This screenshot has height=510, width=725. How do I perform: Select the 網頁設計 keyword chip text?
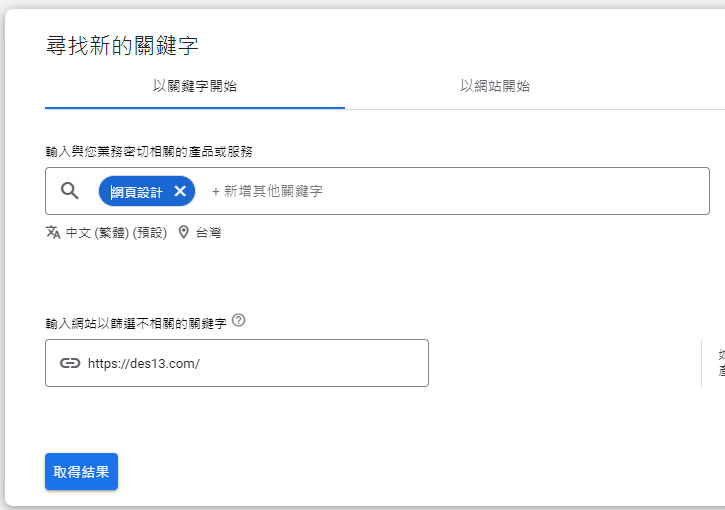pos(136,191)
